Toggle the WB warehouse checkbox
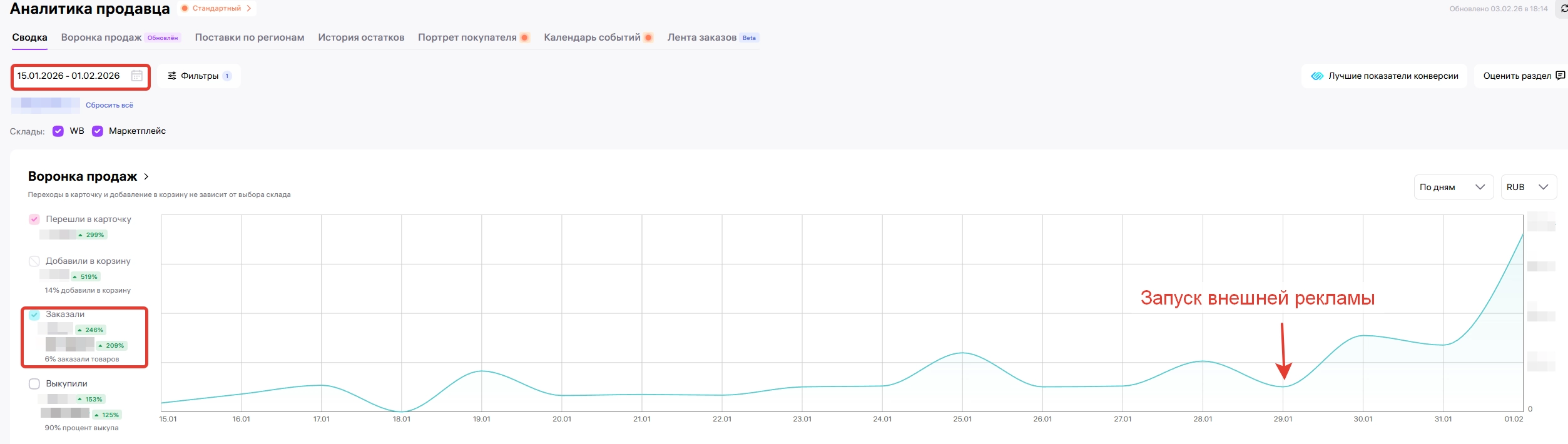1568x444 pixels. point(58,131)
